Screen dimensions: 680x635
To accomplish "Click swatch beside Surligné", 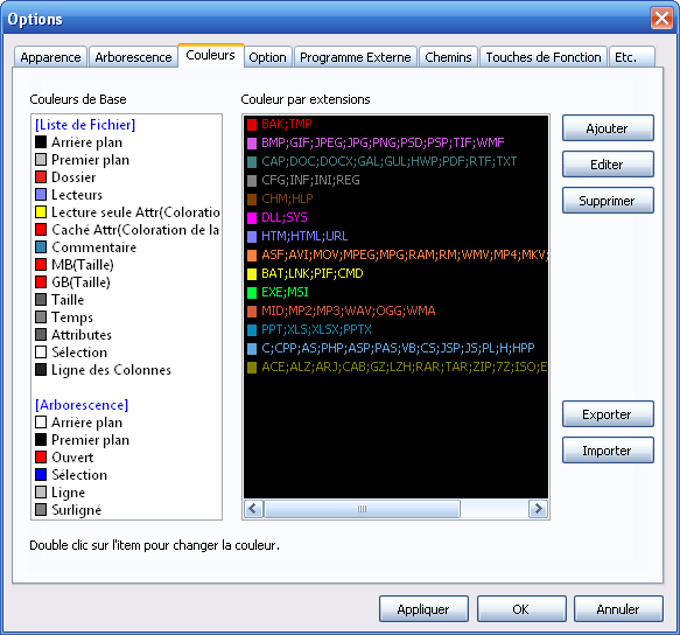I will coord(41,509).
